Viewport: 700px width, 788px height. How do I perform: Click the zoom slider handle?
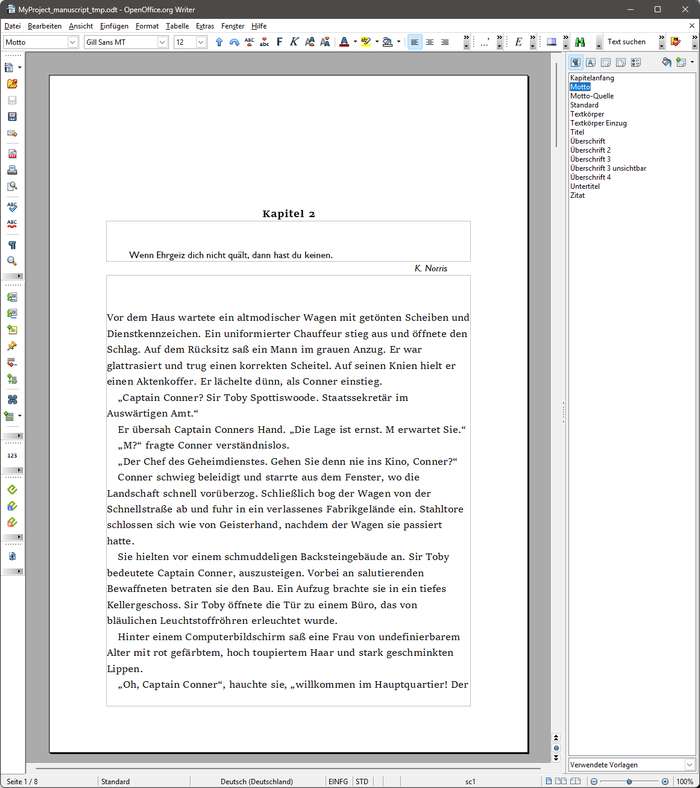[629, 781]
